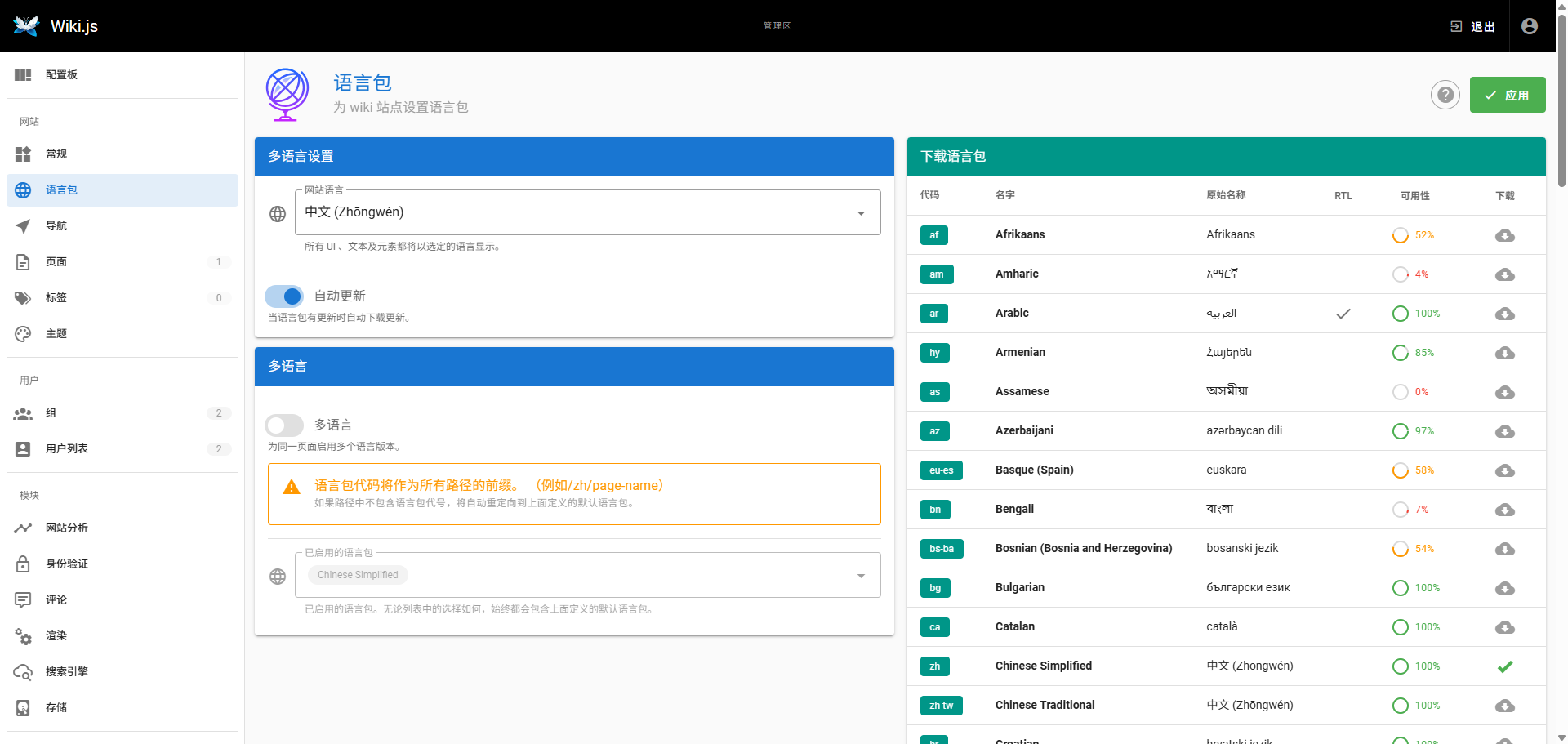Click the green 应用 button
The height and width of the screenshot is (744, 1568).
coord(1508,95)
